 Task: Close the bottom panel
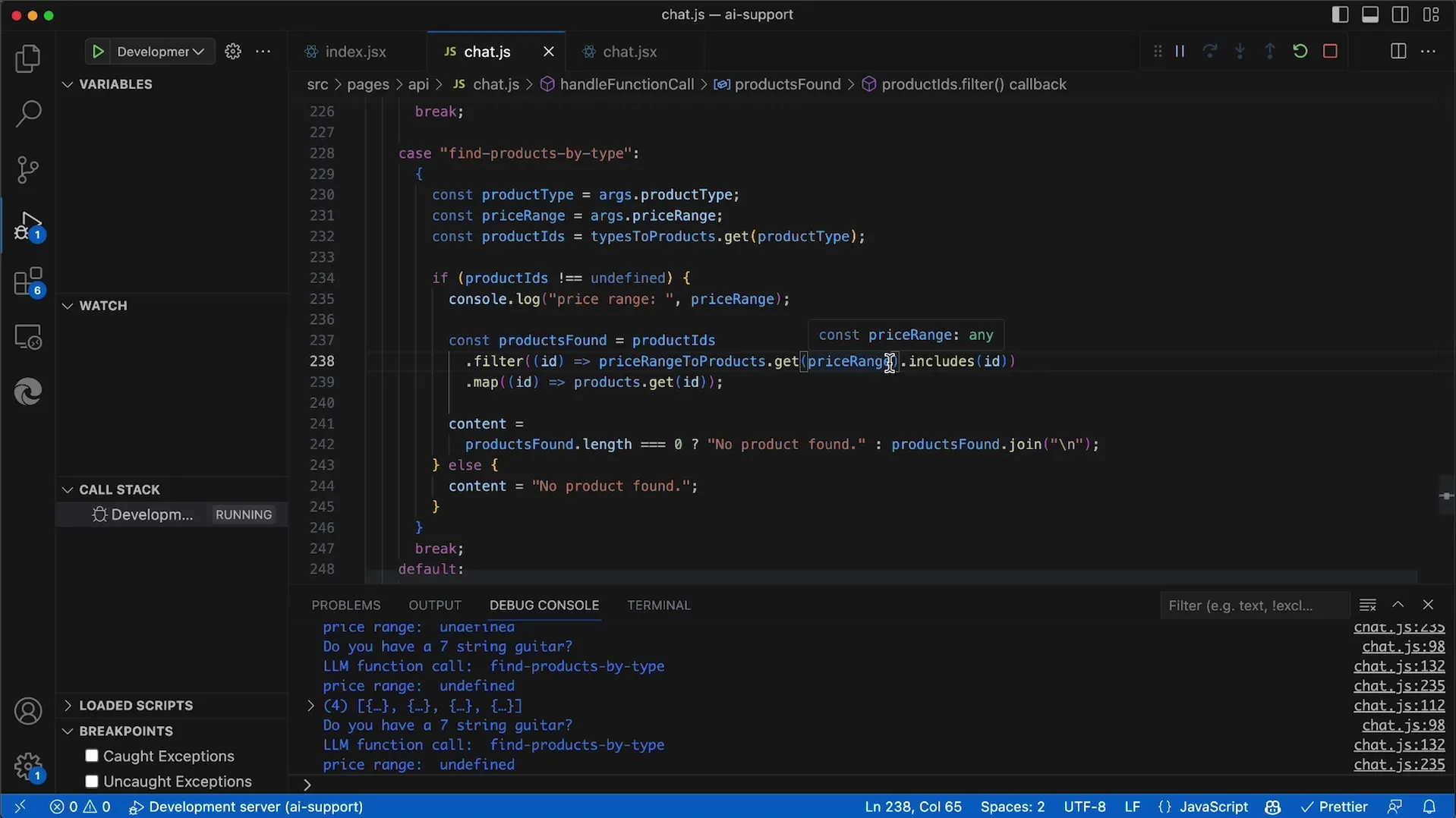[x=1428, y=605]
